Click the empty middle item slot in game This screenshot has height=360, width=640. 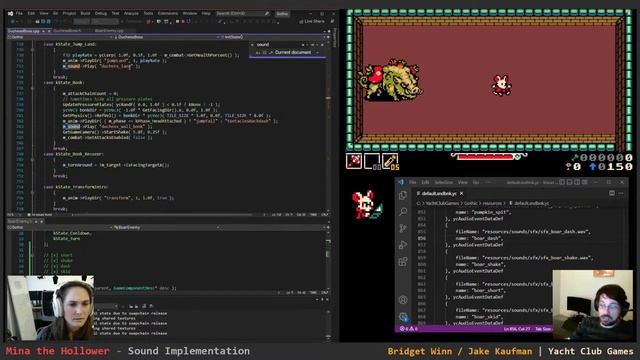pyautogui.click(x=372, y=161)
